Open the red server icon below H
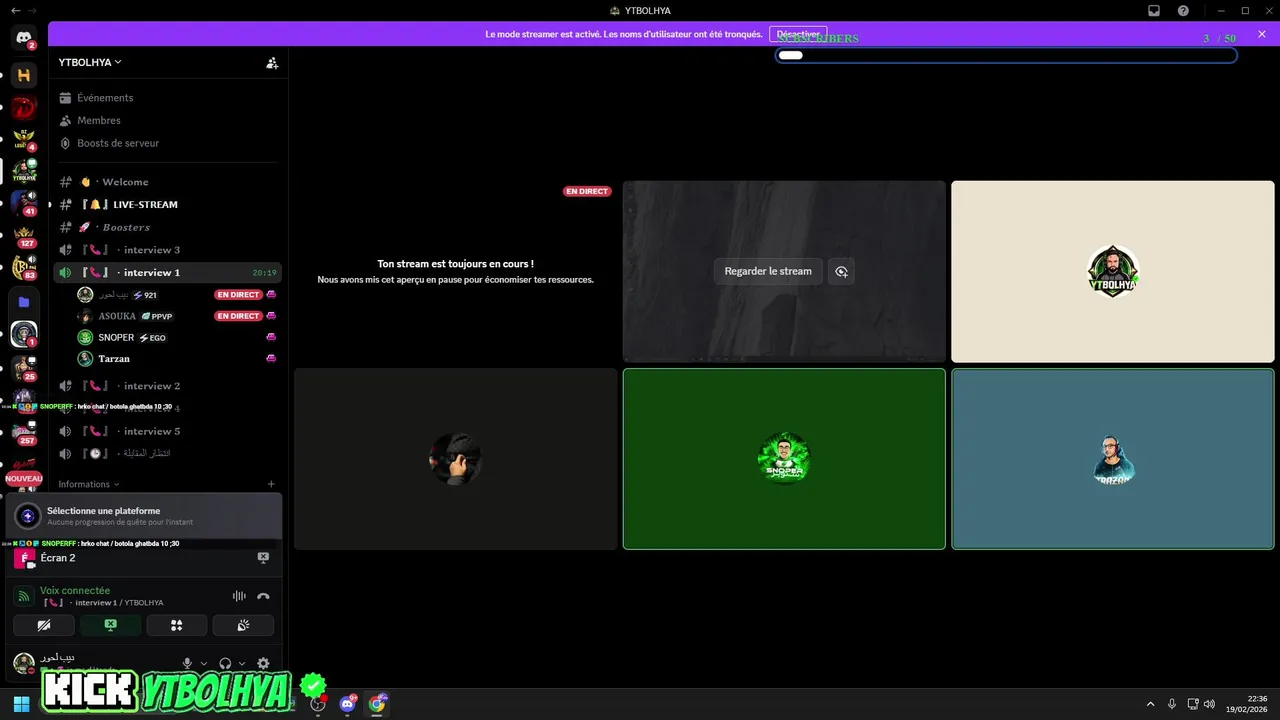This screenshot has height=720, width=1280. click(24, 107)
